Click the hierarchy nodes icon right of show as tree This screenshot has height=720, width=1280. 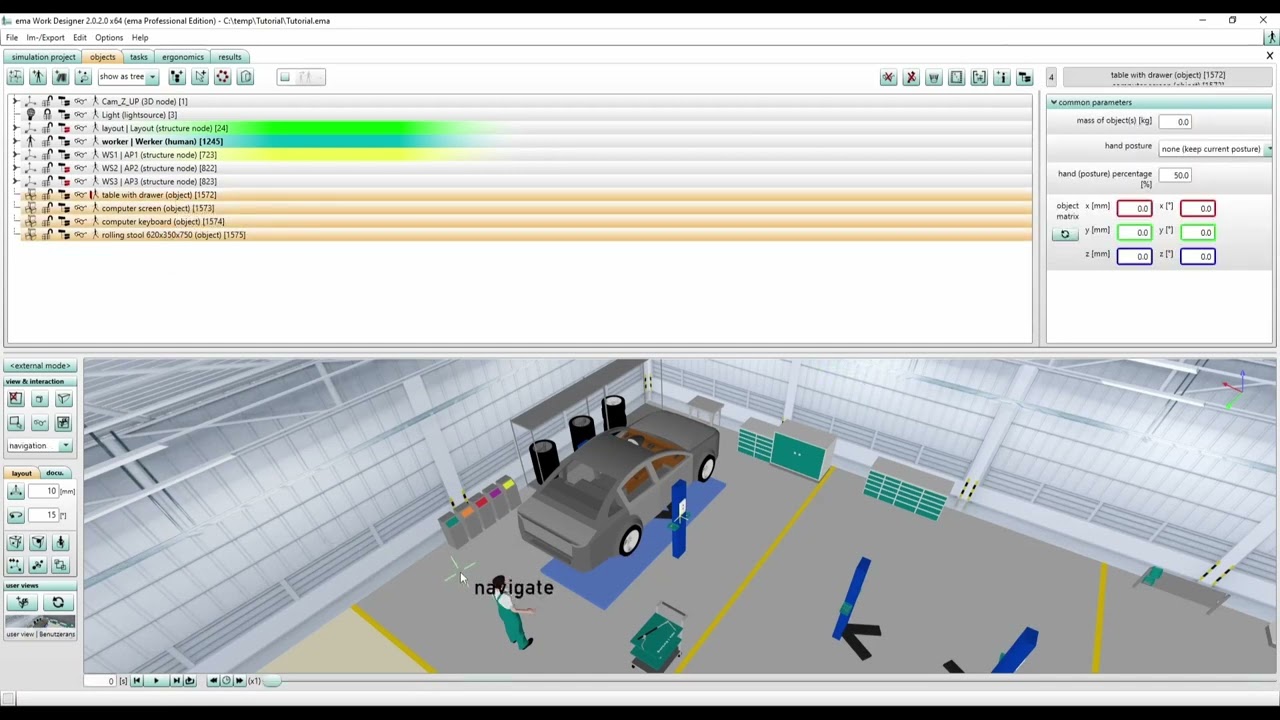(x=177, y=77)
